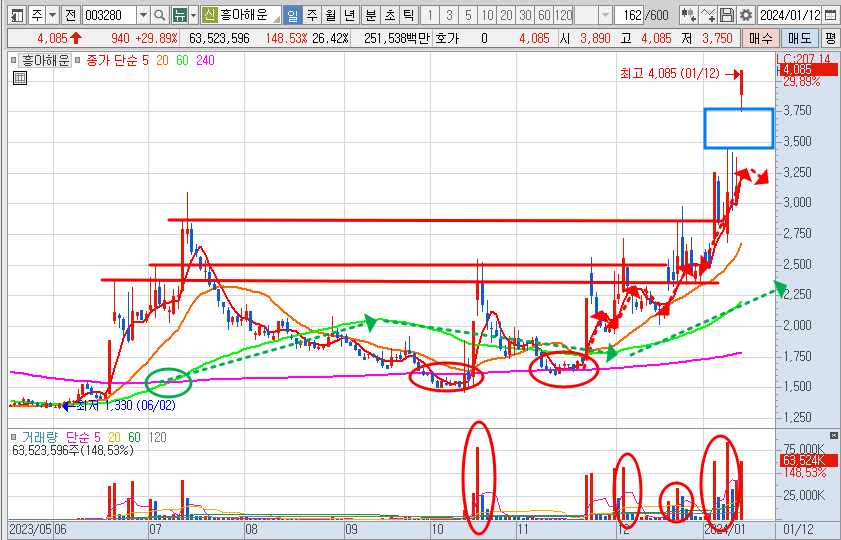The image size is (841, 540).
Task: Click the floppy disk save icon
Action: [x=727, y=15]
